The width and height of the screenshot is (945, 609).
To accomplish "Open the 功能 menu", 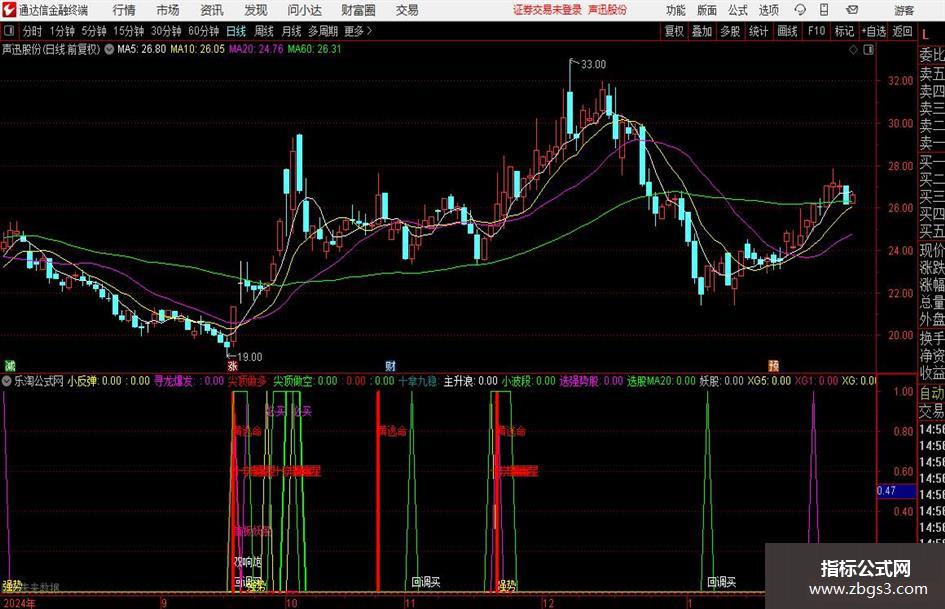I will 675,10.
